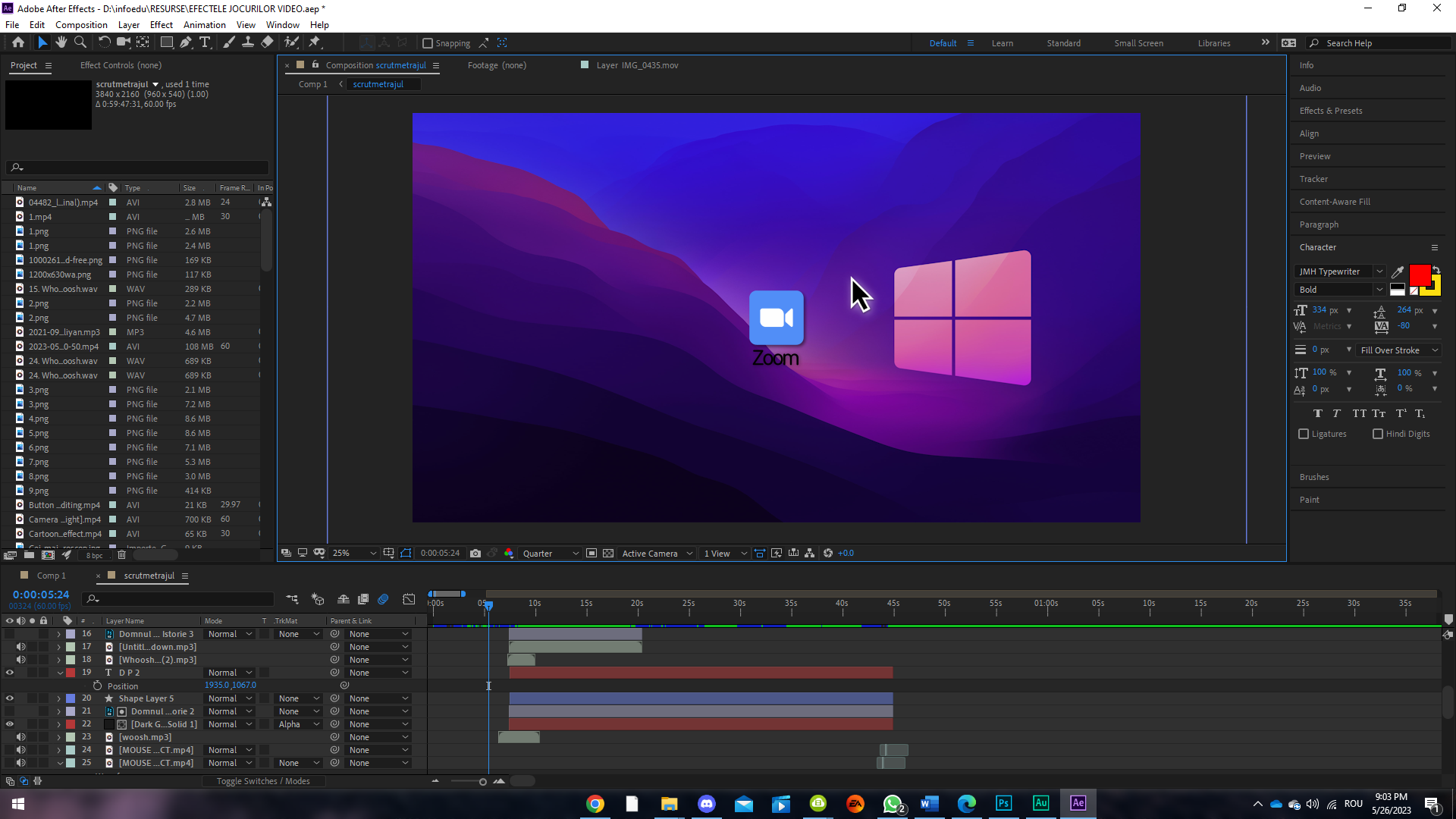Tick the Hindi Digits checkbox
The image size is (1456, 819).
coord(1378,434)
